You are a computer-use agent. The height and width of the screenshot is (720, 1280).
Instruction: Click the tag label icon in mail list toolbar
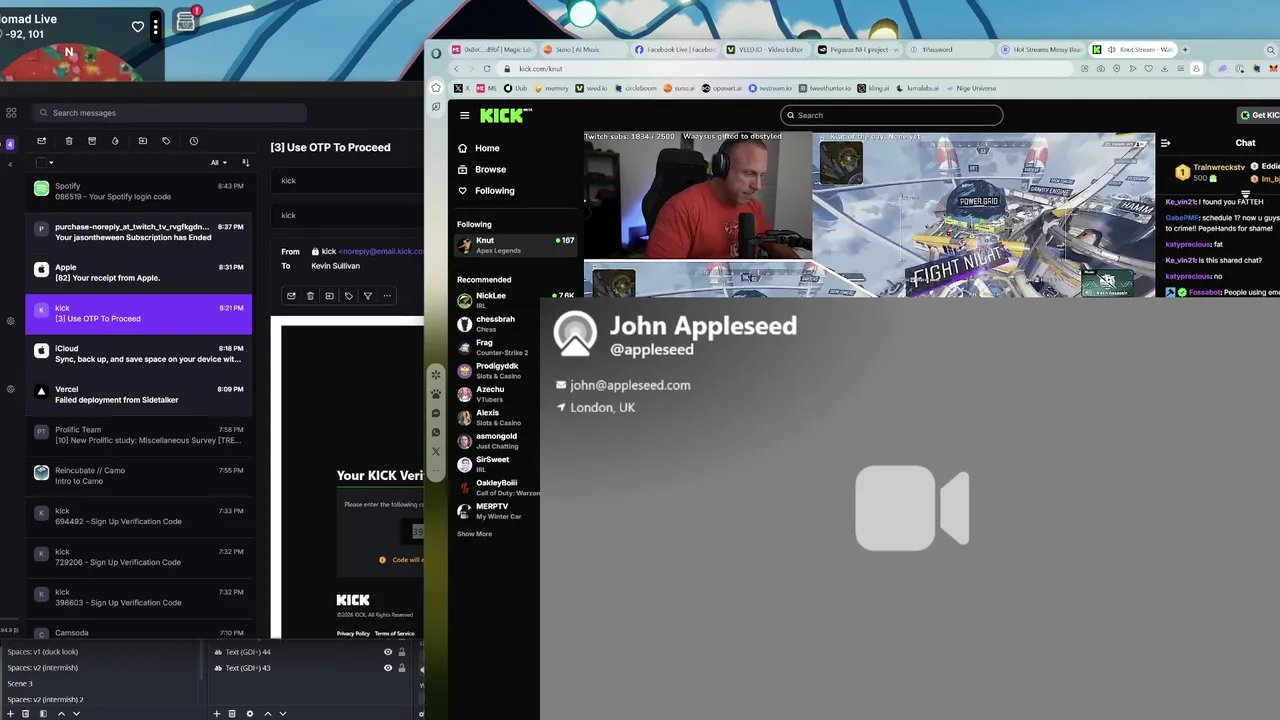point(166,141)
